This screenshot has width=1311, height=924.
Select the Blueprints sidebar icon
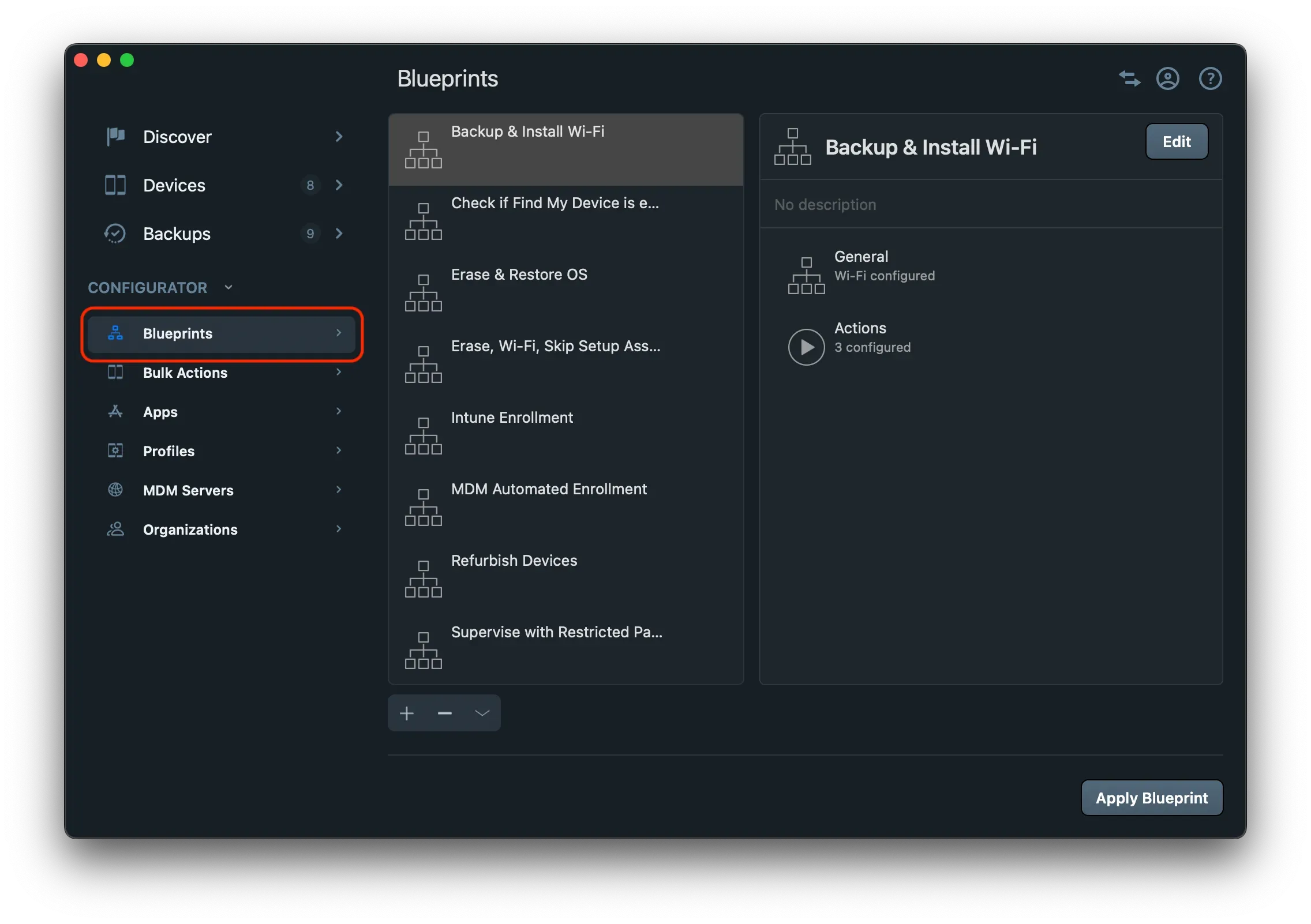[114, 333]
